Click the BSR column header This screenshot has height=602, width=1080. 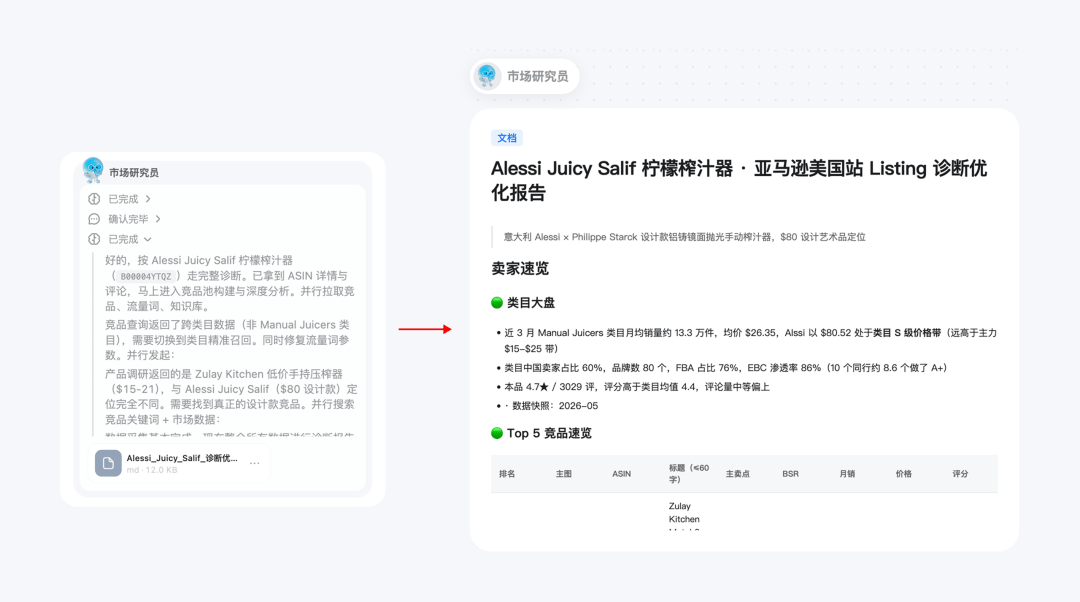pyautogui.click(x=790, y=474)
